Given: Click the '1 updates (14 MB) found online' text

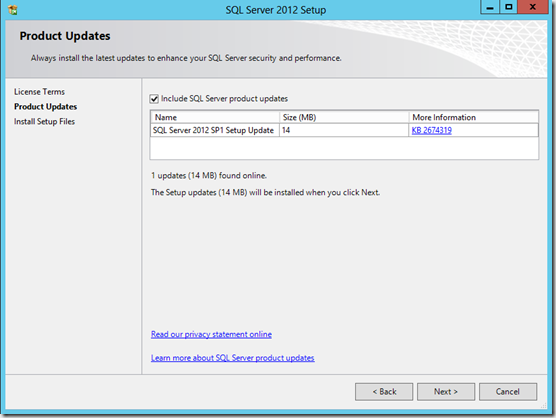Looking at the screenshot, I should pos(209,175).
